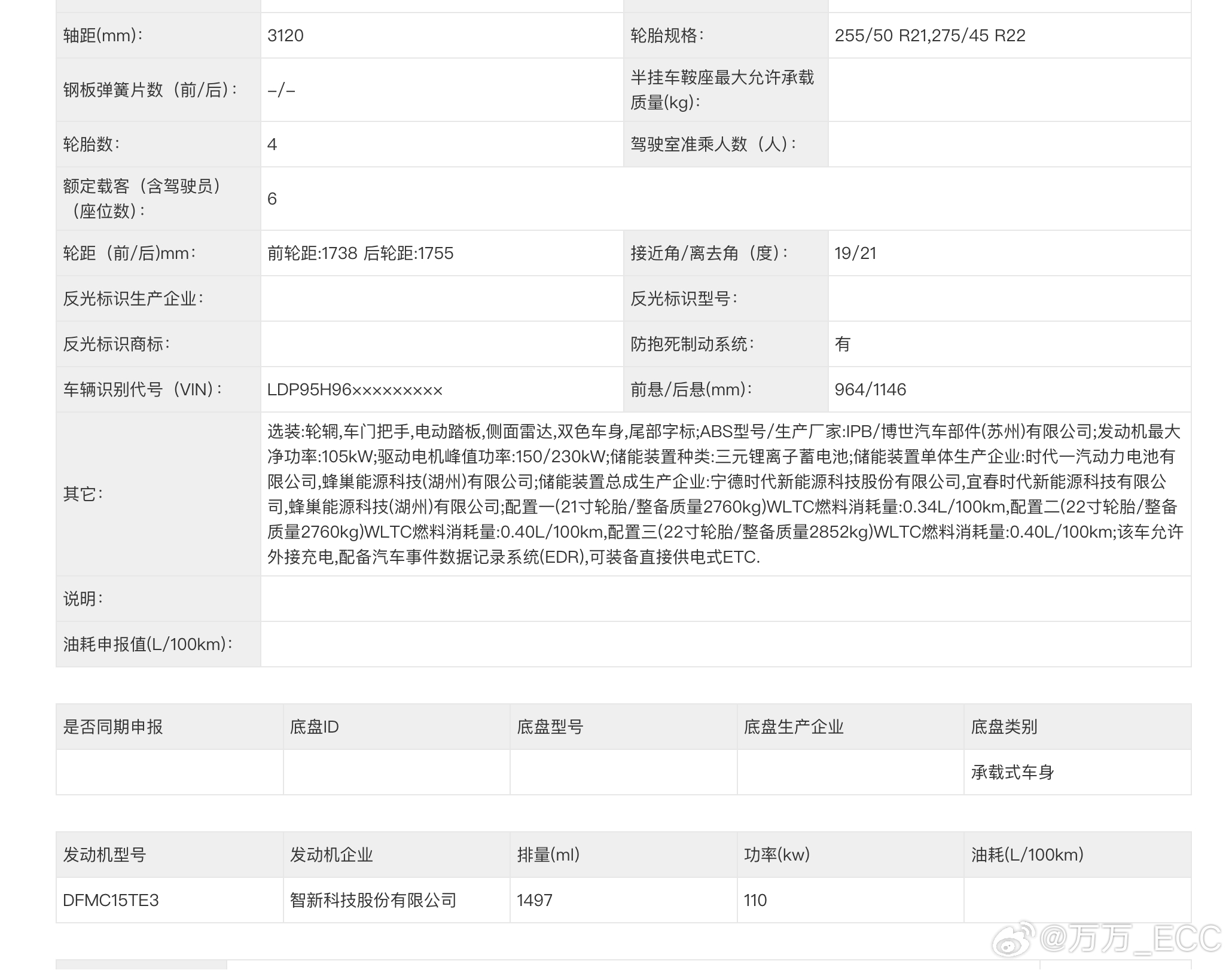The width and height of the screenshot is (1232, 970).
Task: Select the 半挂车鞍座最大允许承载质量 label
Action: coord(722,90)
